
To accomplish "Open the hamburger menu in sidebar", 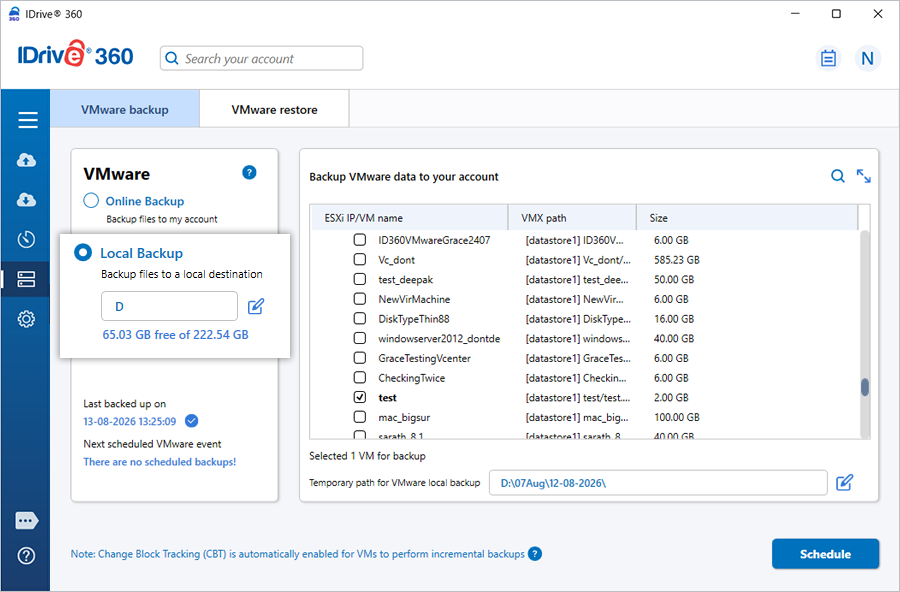I will (x=28, y=120).
